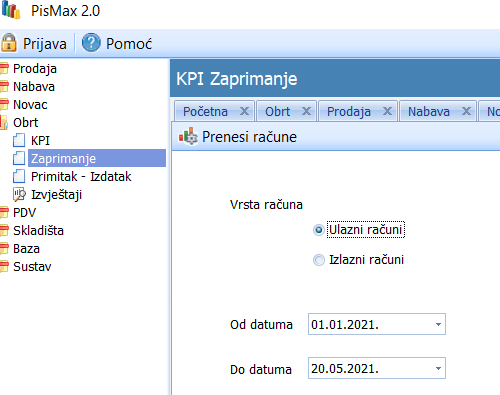Click the Do datuma label
The image size is (500, 395).
click(x=261, y=369)
